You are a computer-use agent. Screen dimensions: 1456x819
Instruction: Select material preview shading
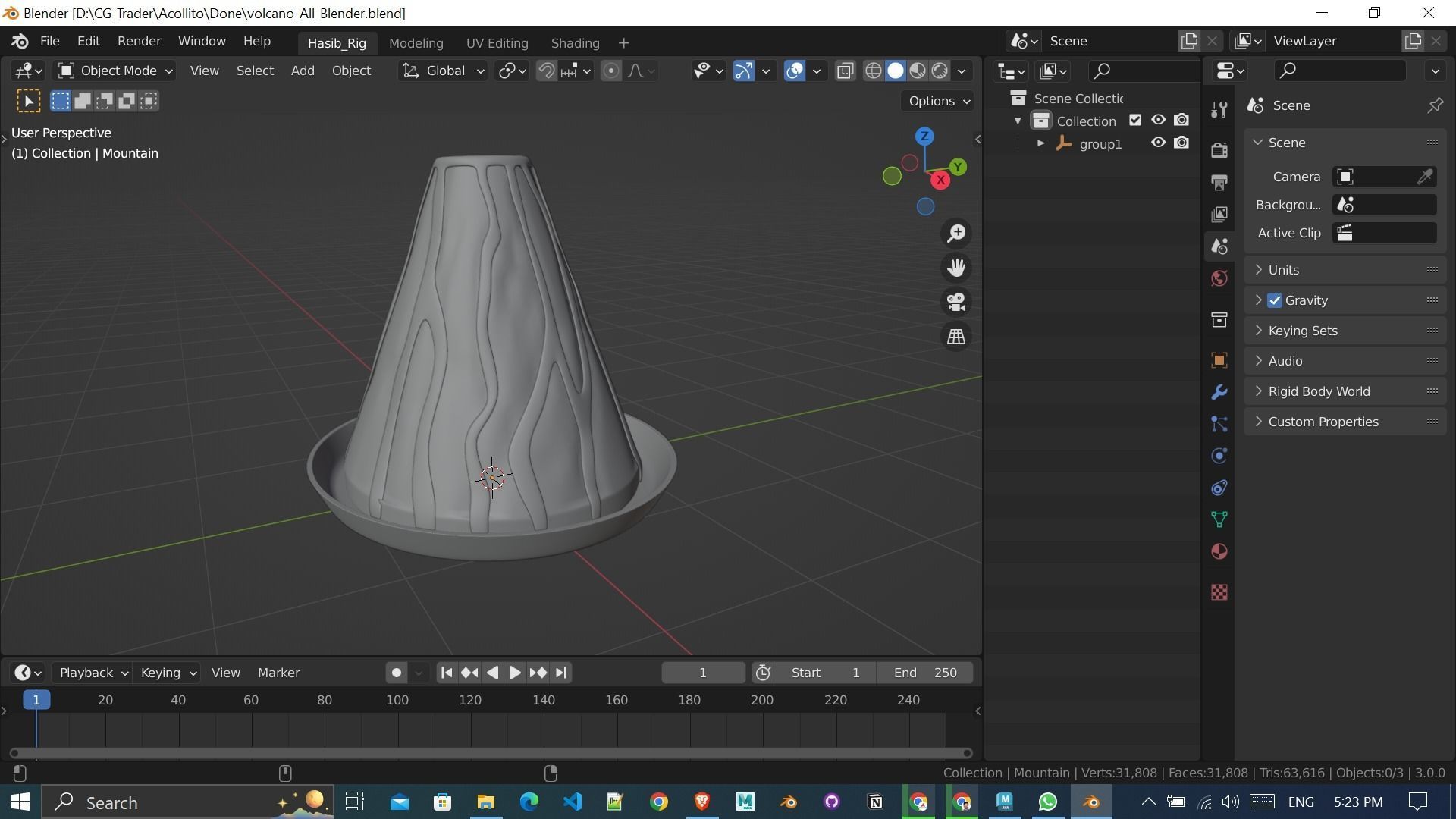(x=918, y=71)
